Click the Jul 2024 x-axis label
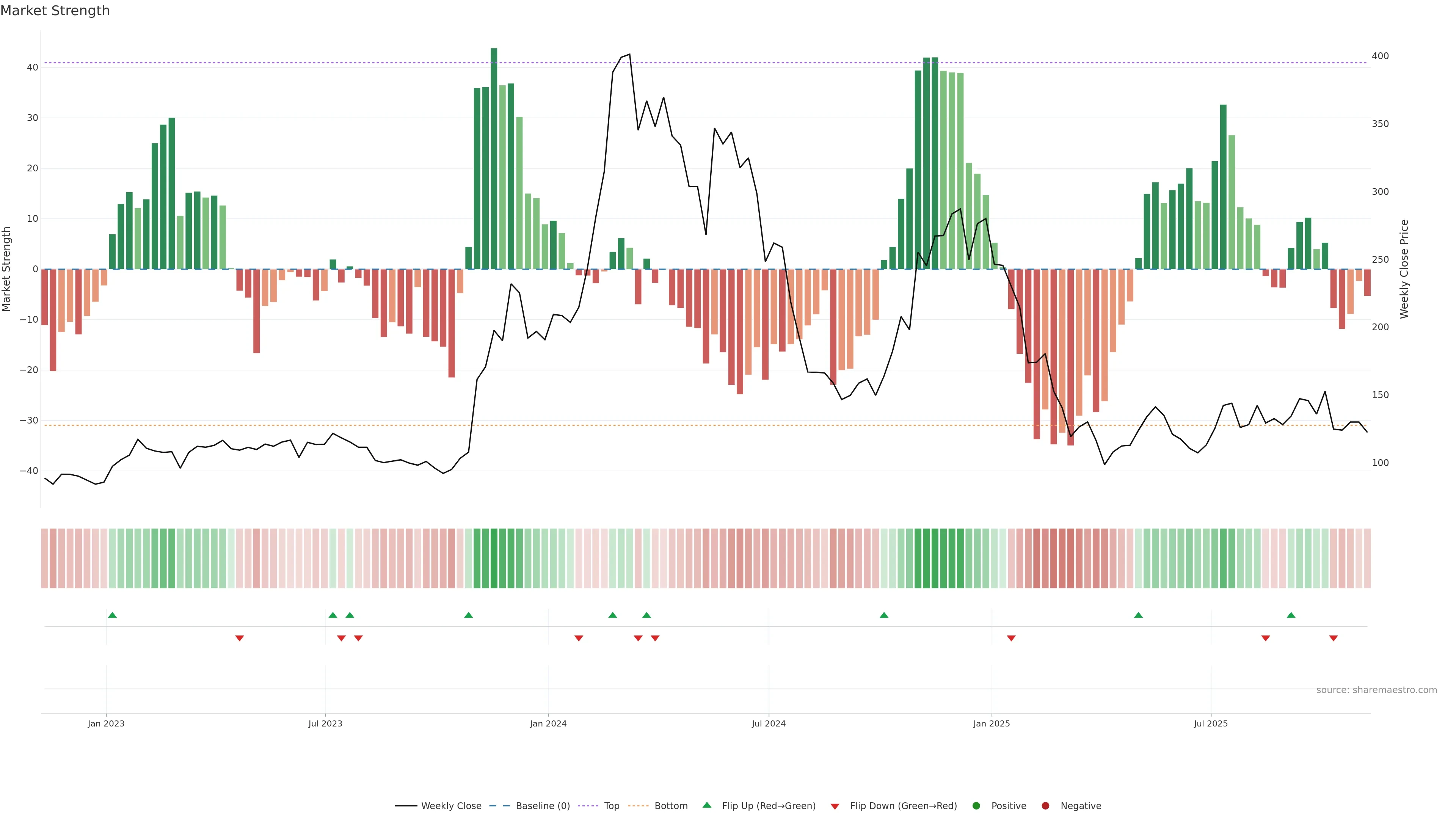 click(x=768, y=723)
